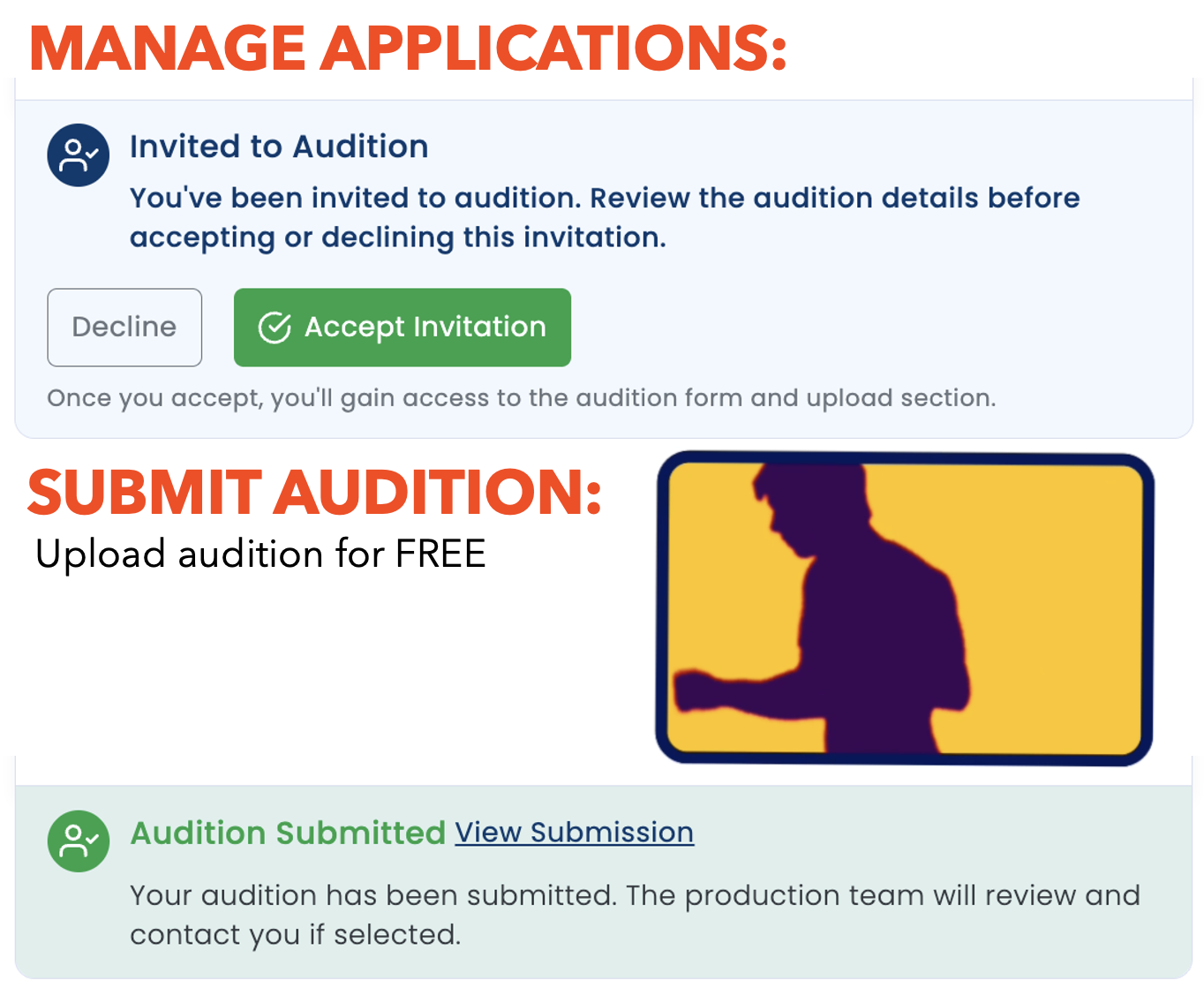Open the View Submission link
Viewport: 1204px width, 1003px height.
[575, 833]
